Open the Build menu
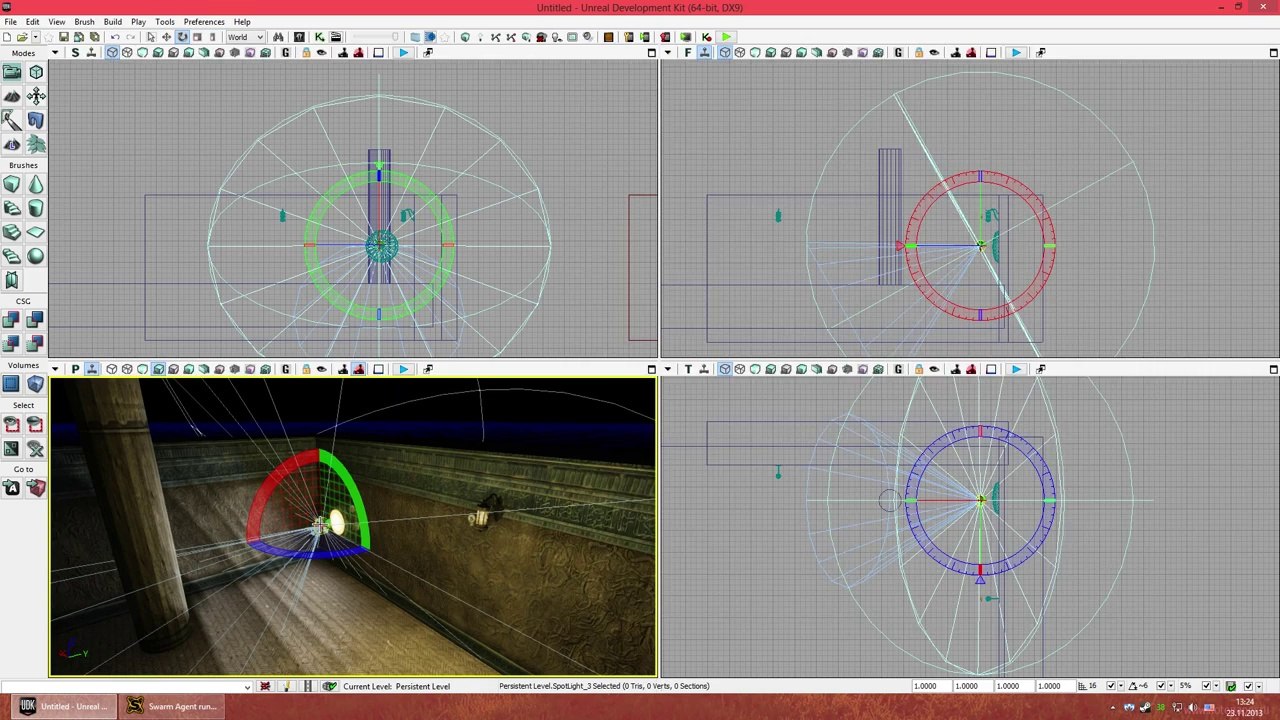 (x=112, y=21)
